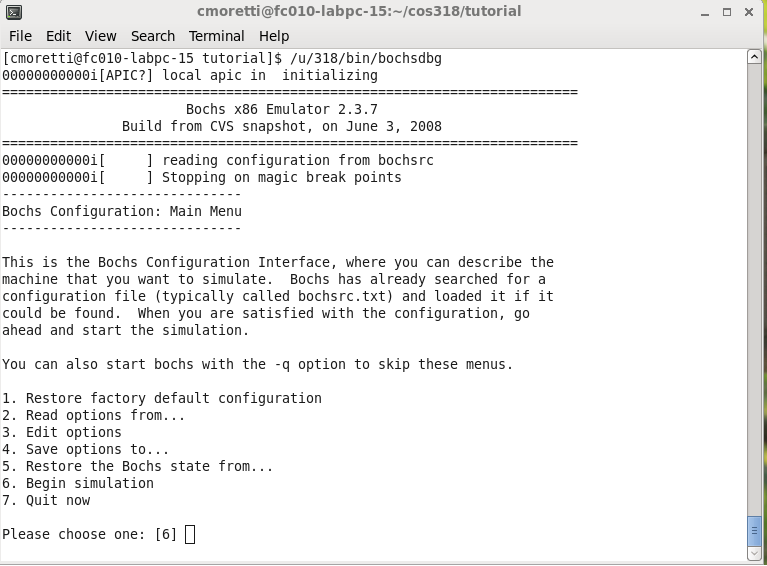Click the '6. Begin simulation' line

pos(78,483)
